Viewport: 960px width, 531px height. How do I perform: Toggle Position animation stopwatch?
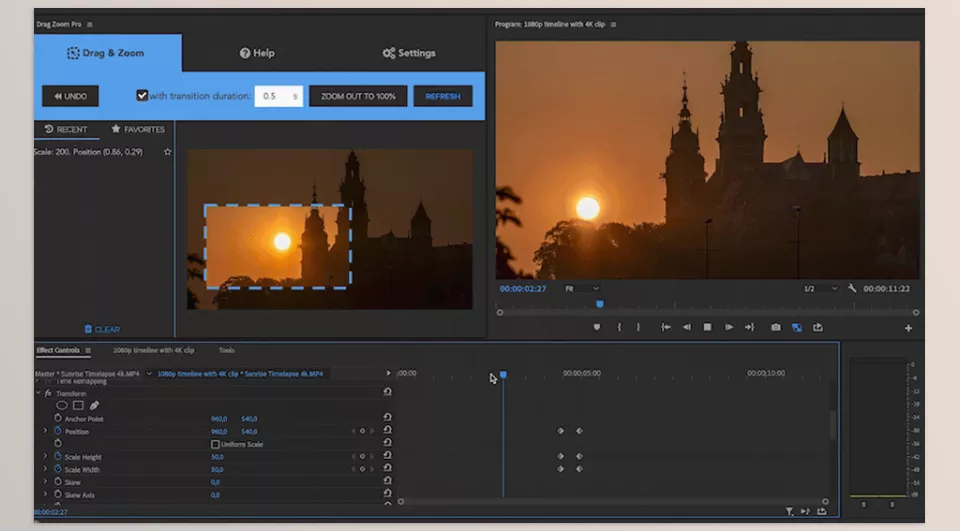click(58, 431)
